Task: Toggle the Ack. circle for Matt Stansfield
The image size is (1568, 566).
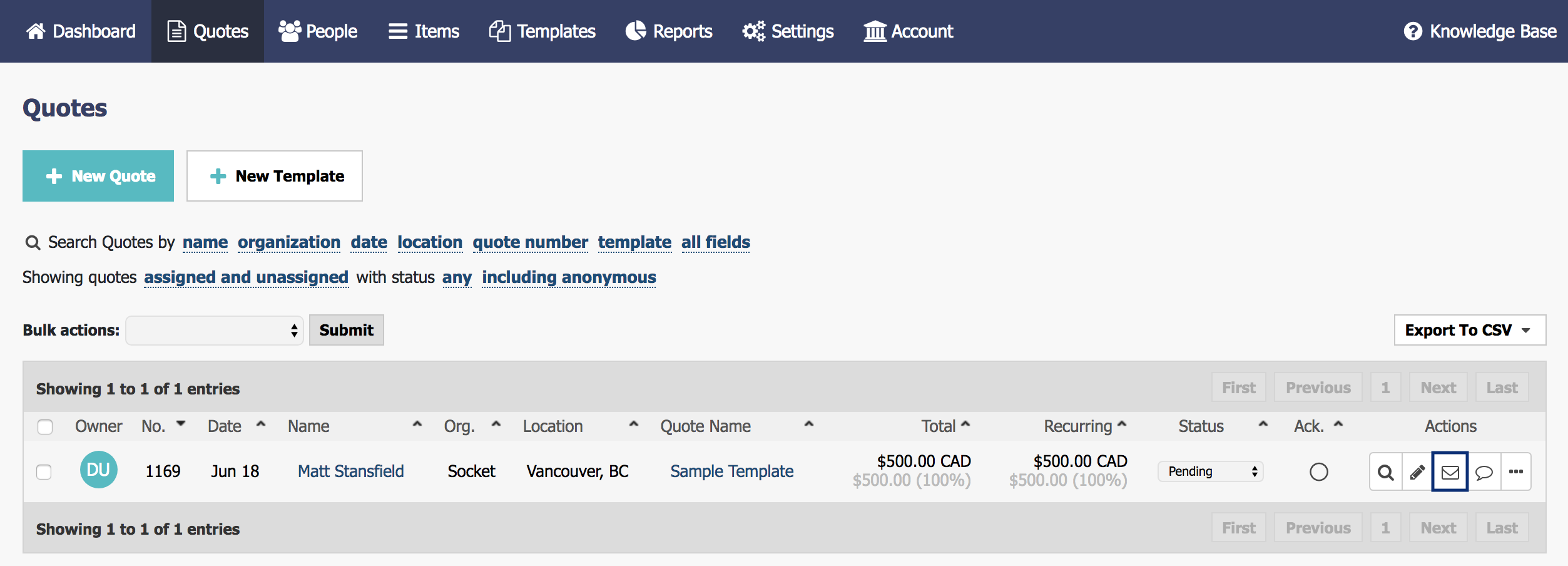Action: click(1318, 472)
